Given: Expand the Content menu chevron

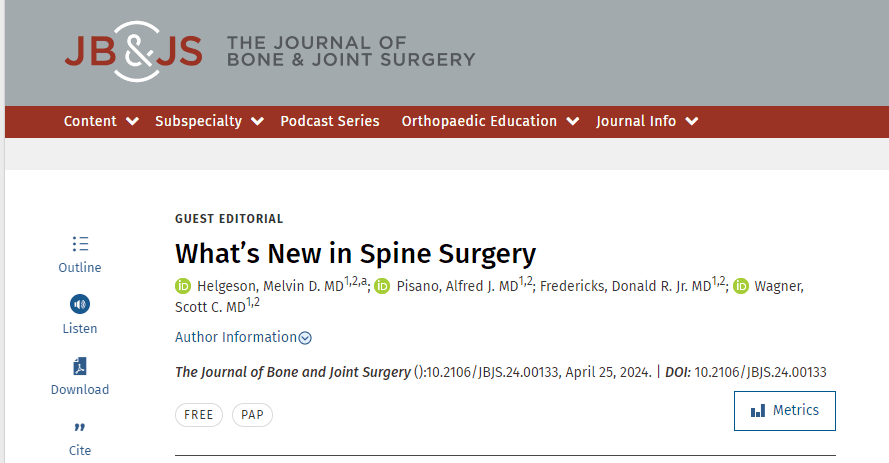Looking at the screenshot, I should (132, 121).
